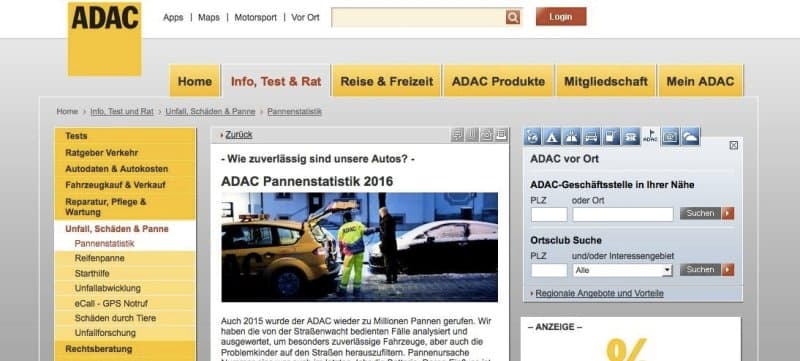Viewport: 800px width, 361px height.
Task: Open Fahrzeugkauf & Verkauf in sidebar
Action: click(x=125, y=185)
